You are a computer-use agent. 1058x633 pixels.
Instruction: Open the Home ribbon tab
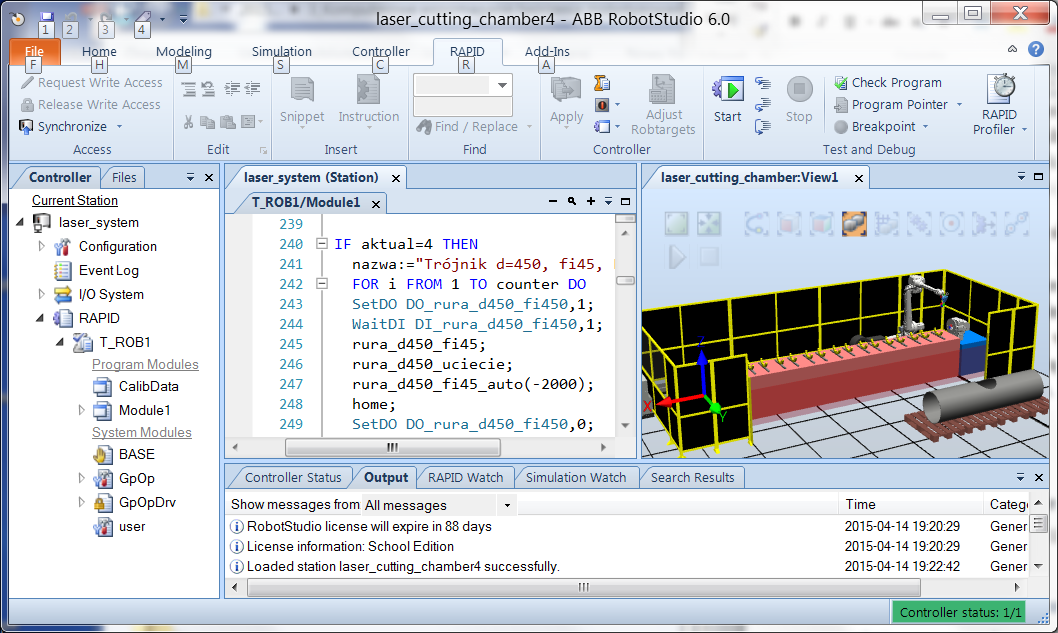tap(99, 51)
